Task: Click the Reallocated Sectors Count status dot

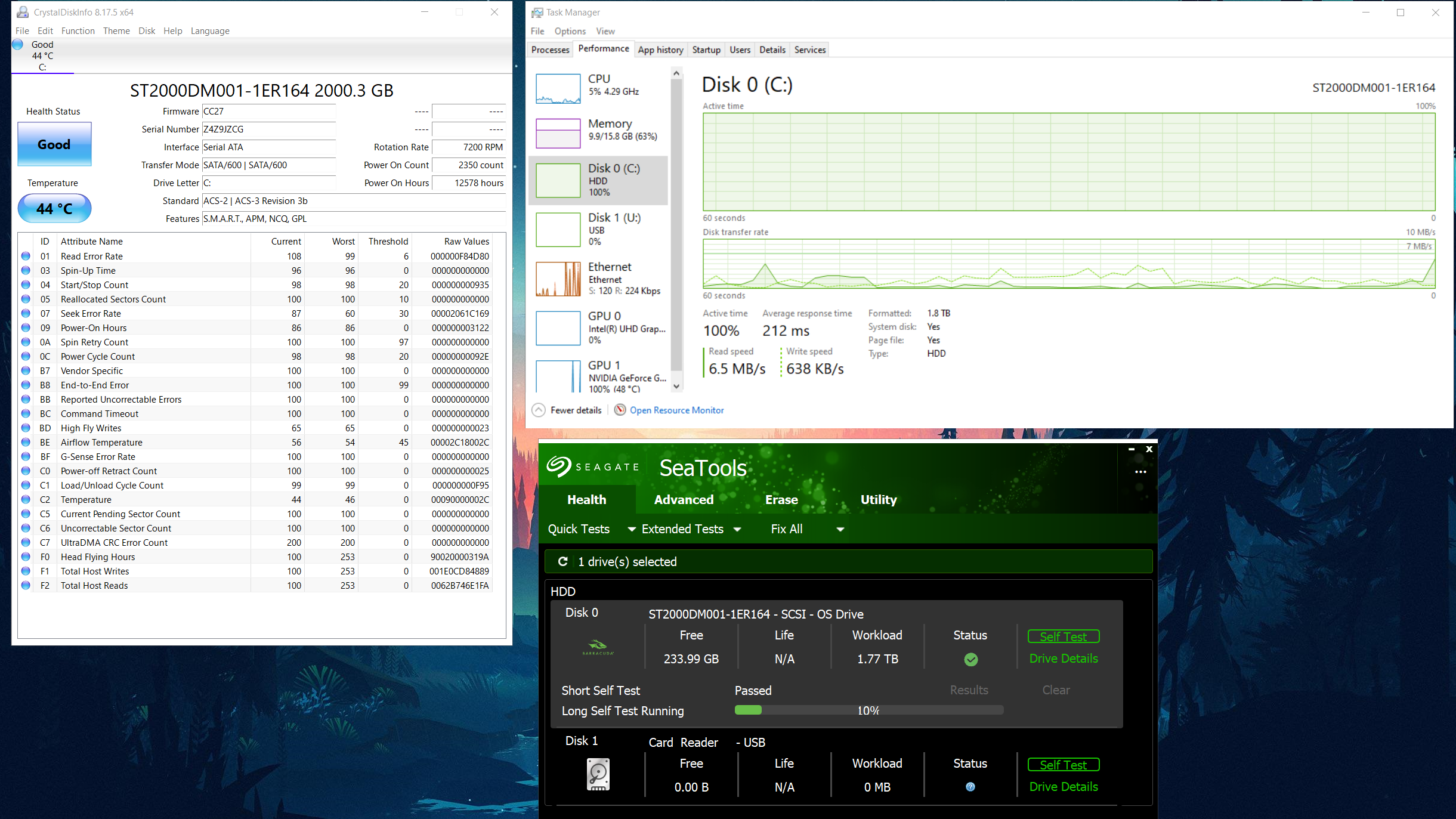Action: point(26,299)
